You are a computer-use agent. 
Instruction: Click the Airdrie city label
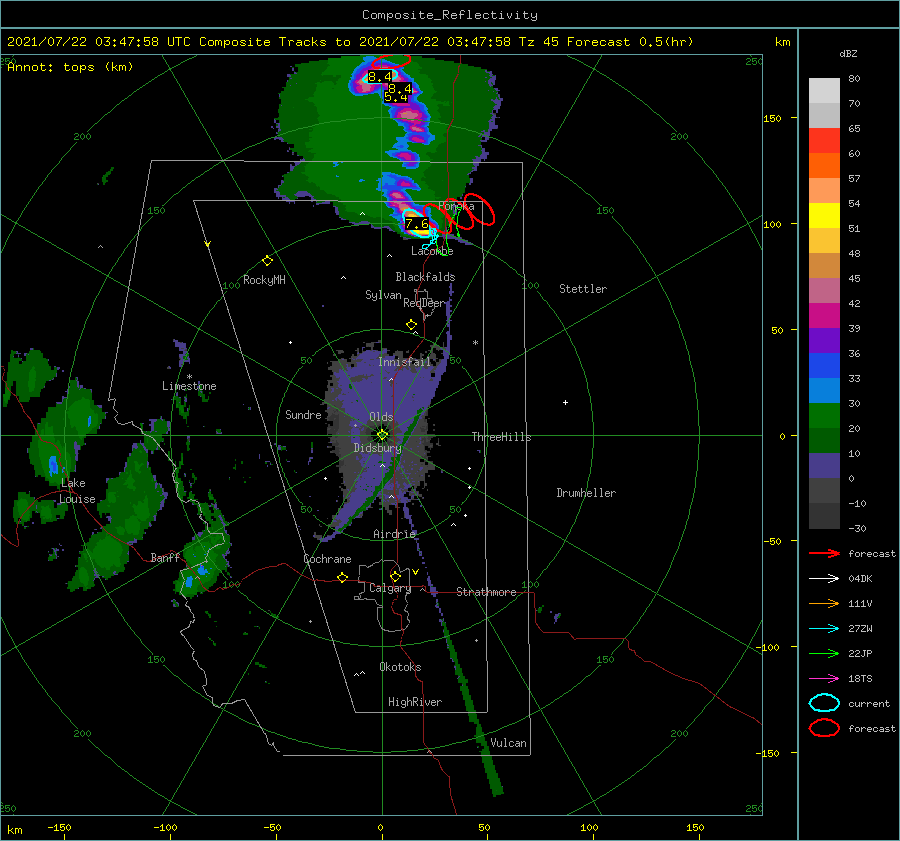click(x=394, y=534)
